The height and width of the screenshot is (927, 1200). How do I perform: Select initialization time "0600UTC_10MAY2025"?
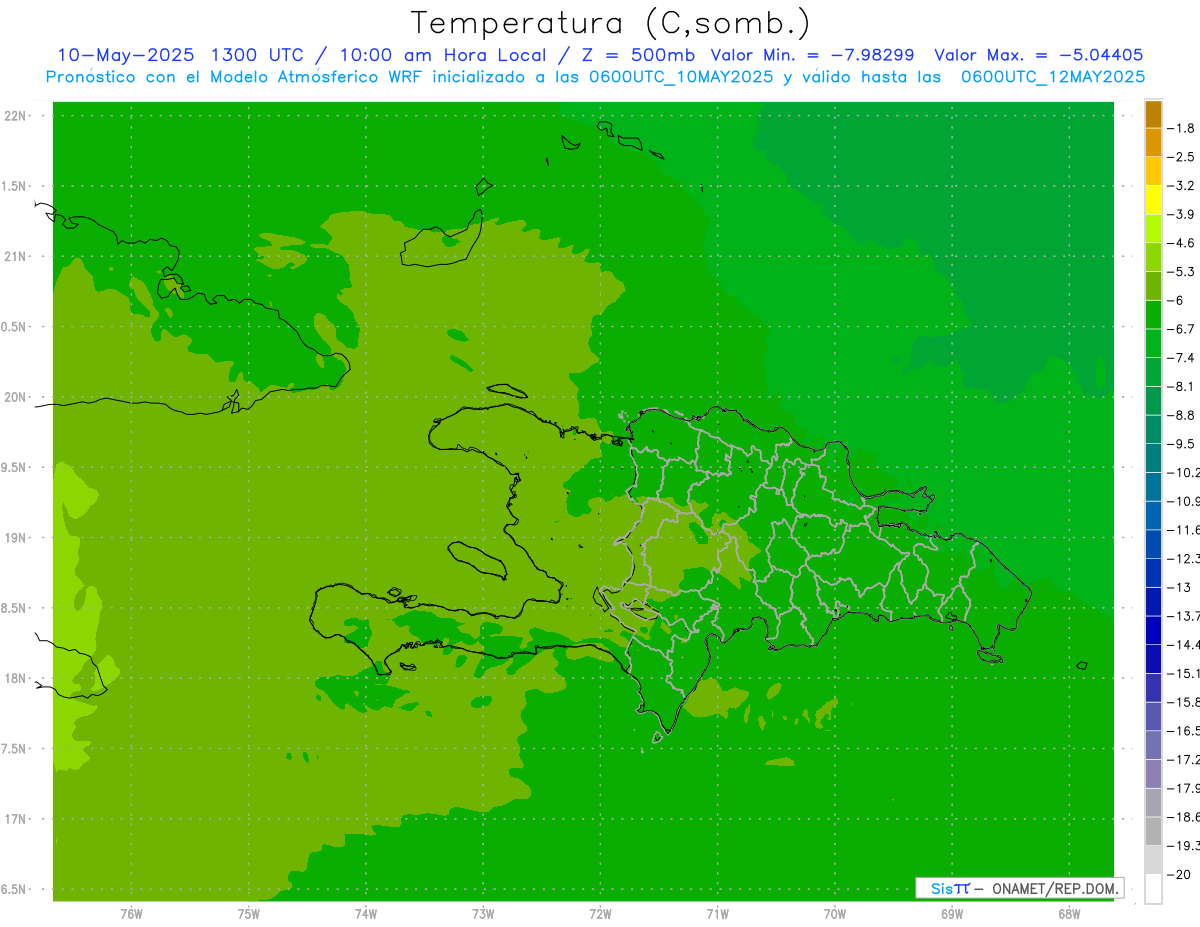click(676, 77)
